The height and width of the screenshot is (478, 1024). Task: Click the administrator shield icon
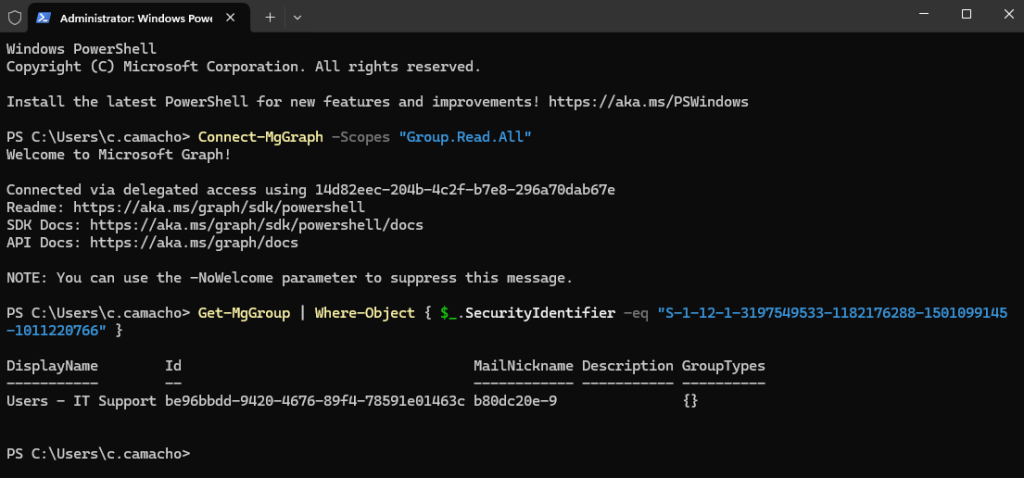coord(14,18)
